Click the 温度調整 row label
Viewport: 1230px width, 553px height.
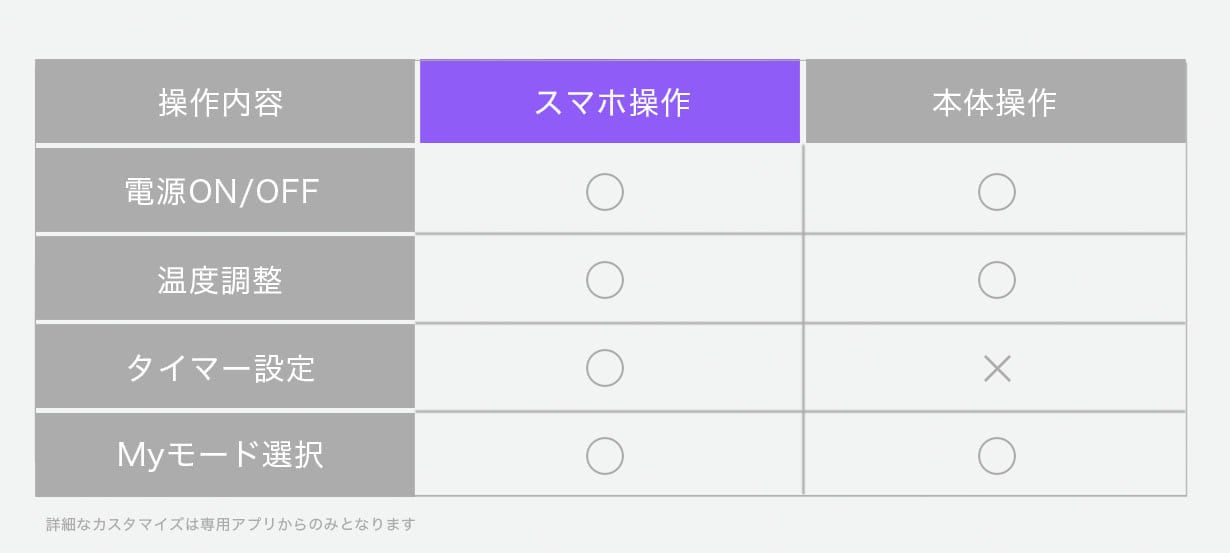click(x=225, y=280)
